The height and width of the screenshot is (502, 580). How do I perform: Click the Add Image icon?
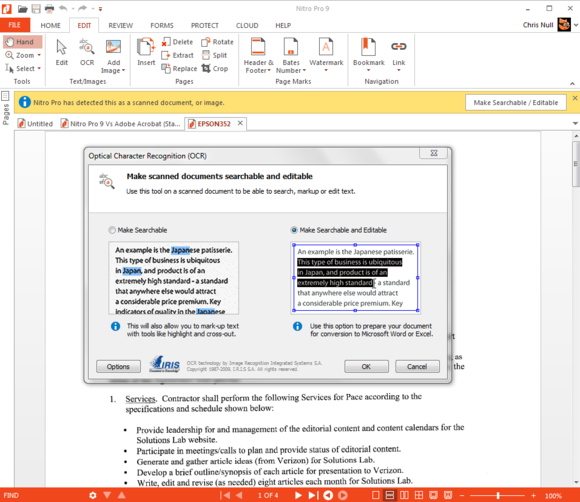coord(113,47)
